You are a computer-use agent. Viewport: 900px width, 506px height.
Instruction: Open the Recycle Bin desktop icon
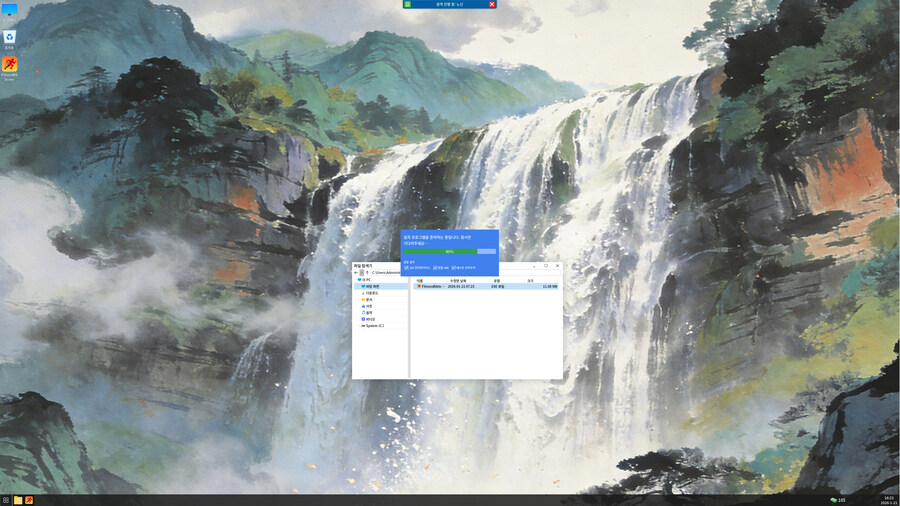pos(10,38)
